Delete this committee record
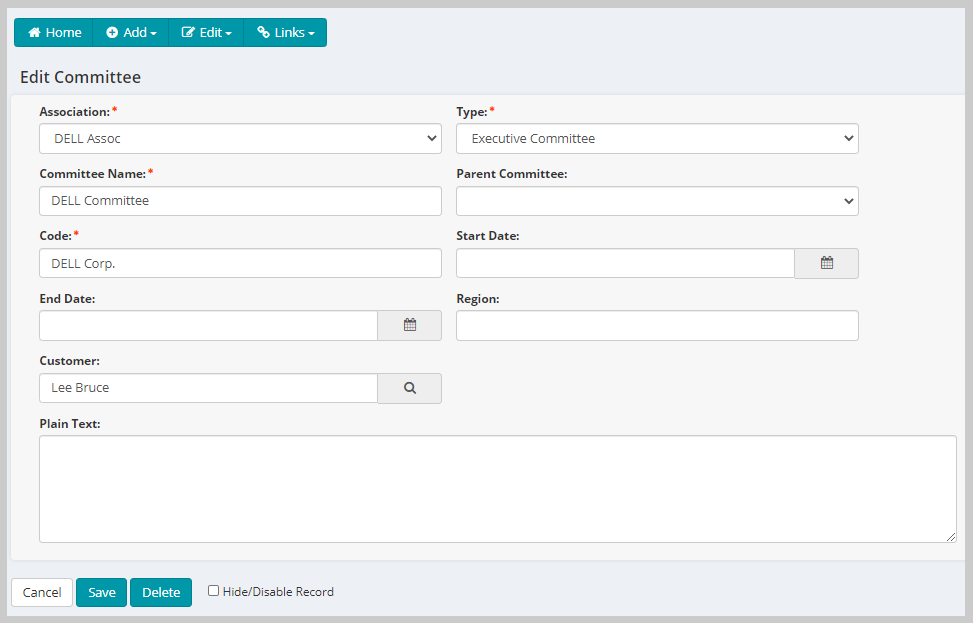Image resolution: width=973 pixels, height=623 pixels. (160, 591)
